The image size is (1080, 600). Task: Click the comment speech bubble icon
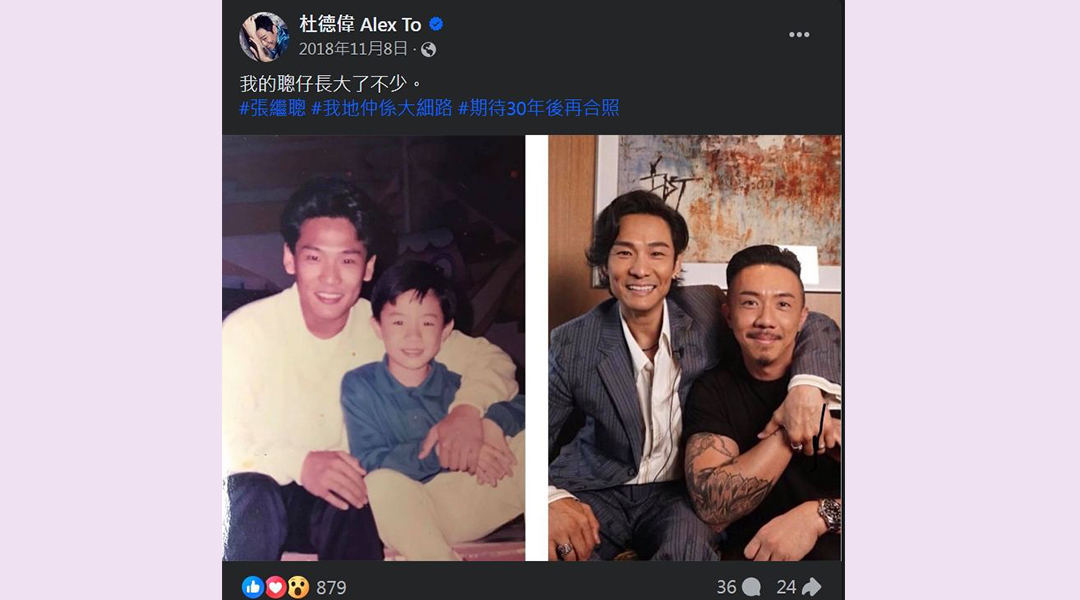[751, 587]
